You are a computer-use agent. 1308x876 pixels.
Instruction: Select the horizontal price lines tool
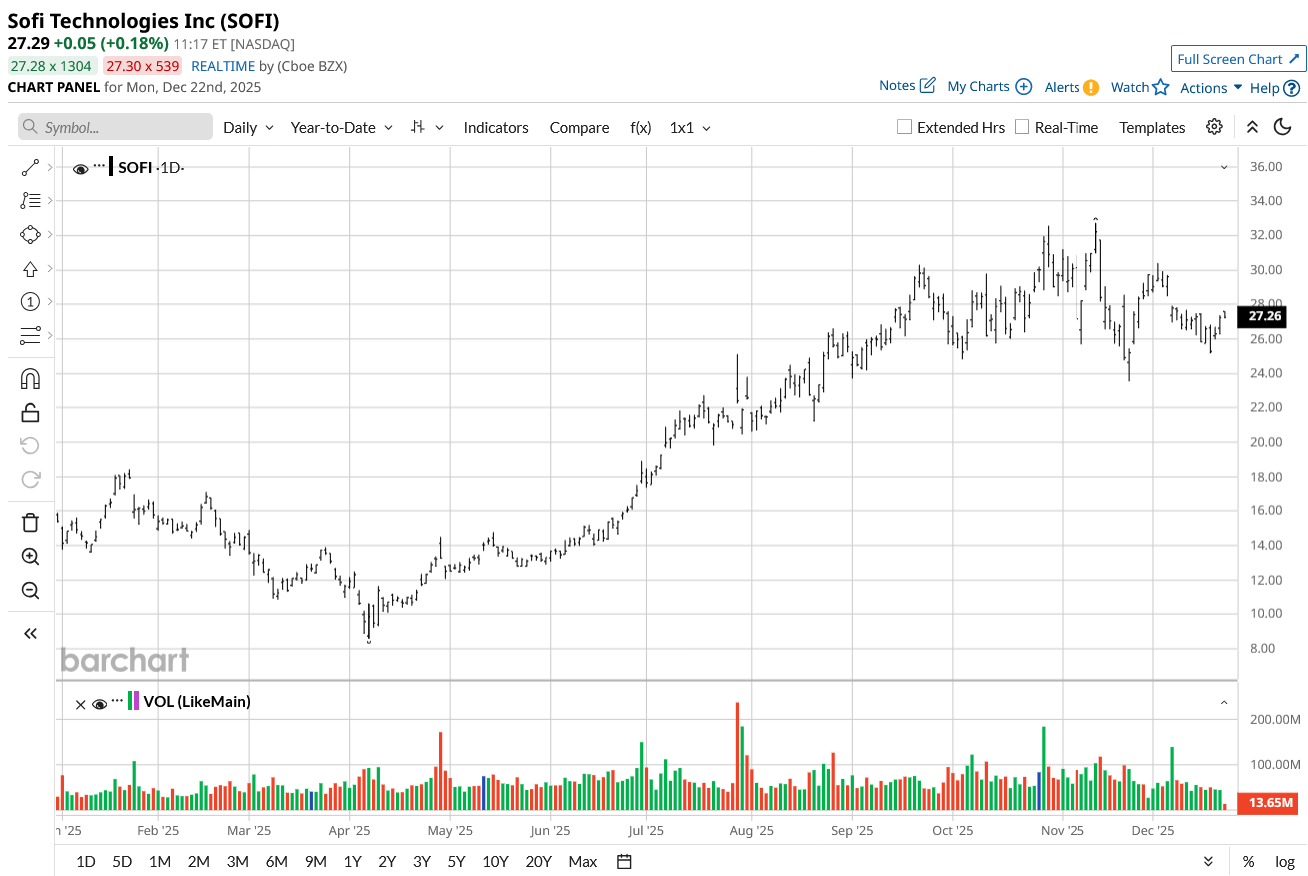pos(30,336)
